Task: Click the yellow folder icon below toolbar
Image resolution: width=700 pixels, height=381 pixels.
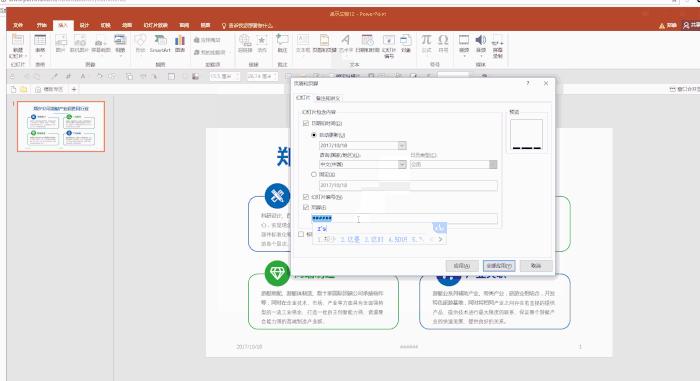Action: pos(23,89)
